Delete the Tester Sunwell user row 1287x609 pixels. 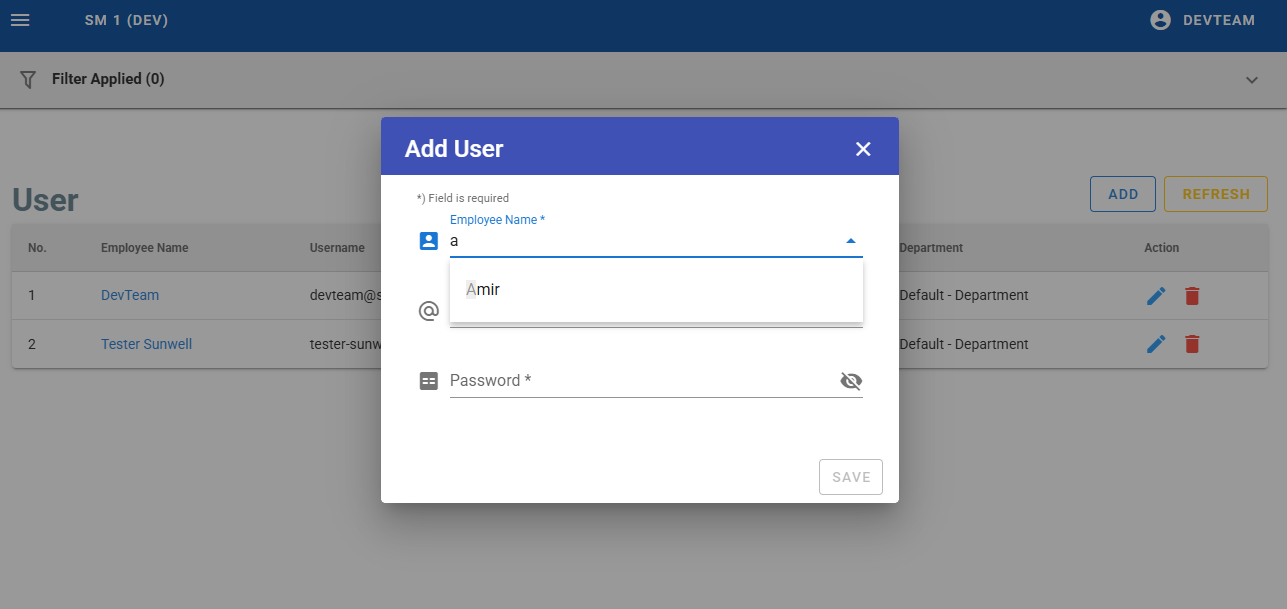pos(1192,344)
